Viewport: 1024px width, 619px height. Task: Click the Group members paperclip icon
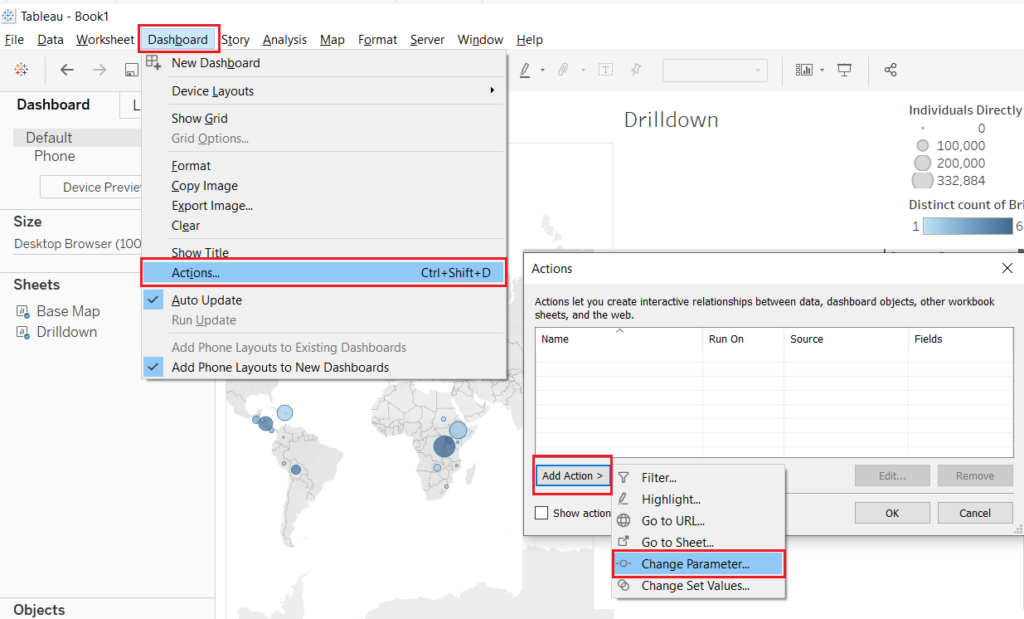563,70
